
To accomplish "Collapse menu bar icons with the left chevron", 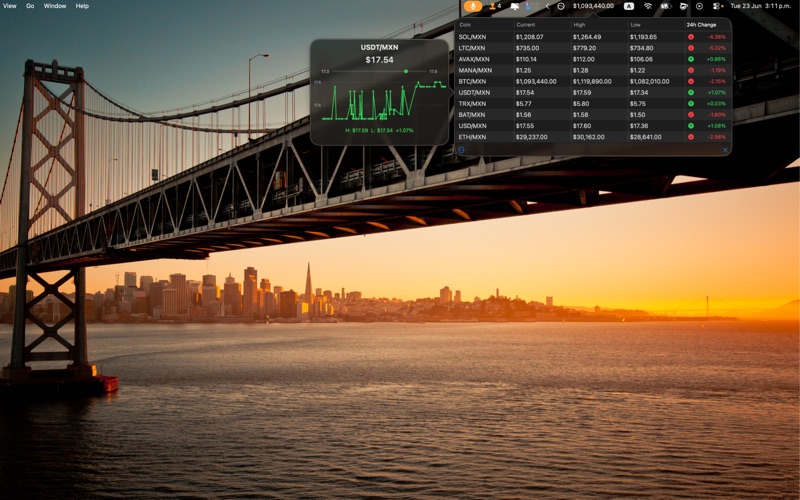I will point(547,6).
